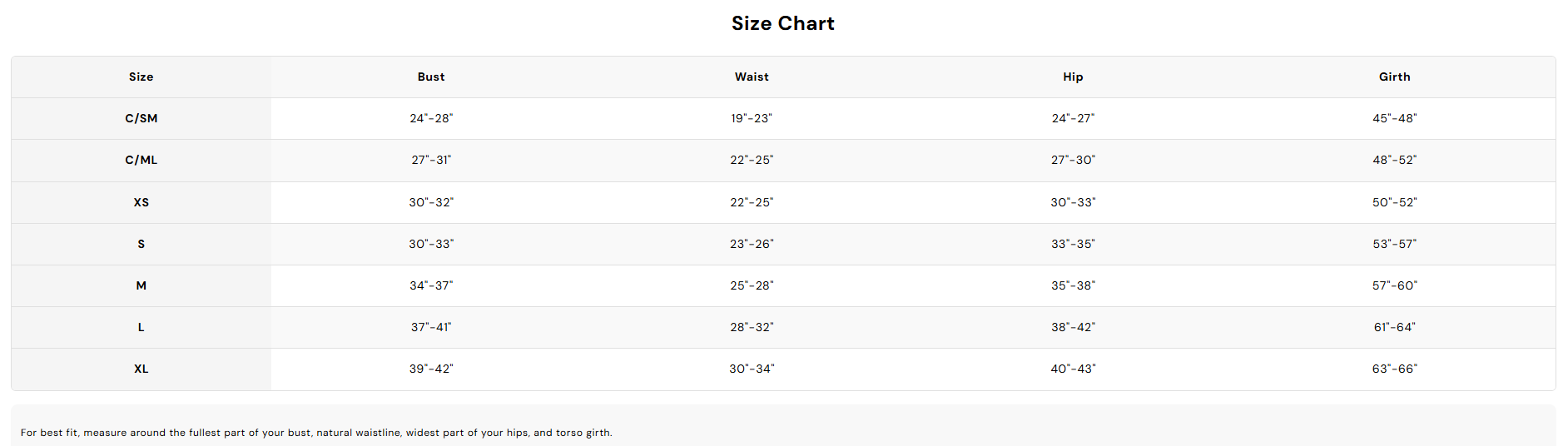Click the waist measurement for size XL
Screen dimensions: 1568x446
pyautogui.click(x=752, y=369)
